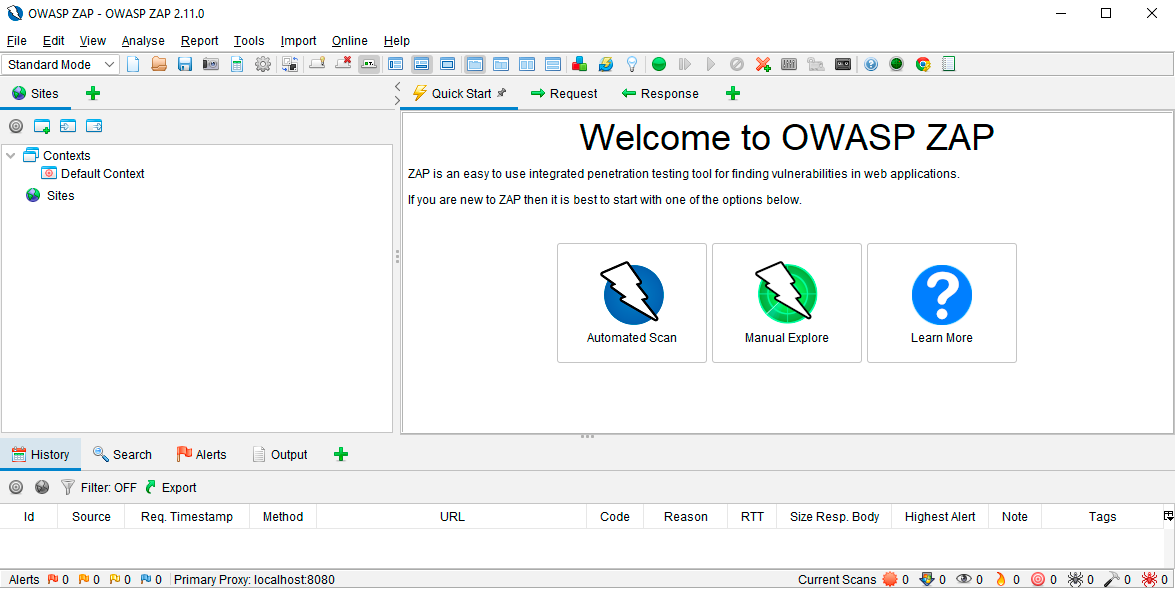Open the Standard Mode dropdown
Viewport: 1175px width, 589px height.
(60, 64)
